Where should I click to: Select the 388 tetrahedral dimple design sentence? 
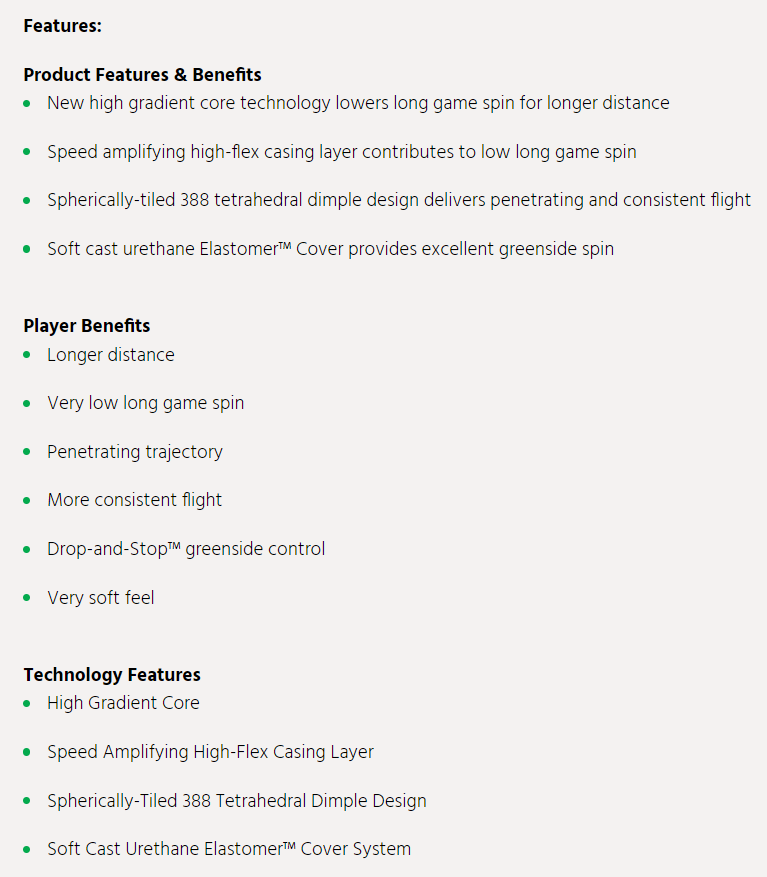pos(399,200)
